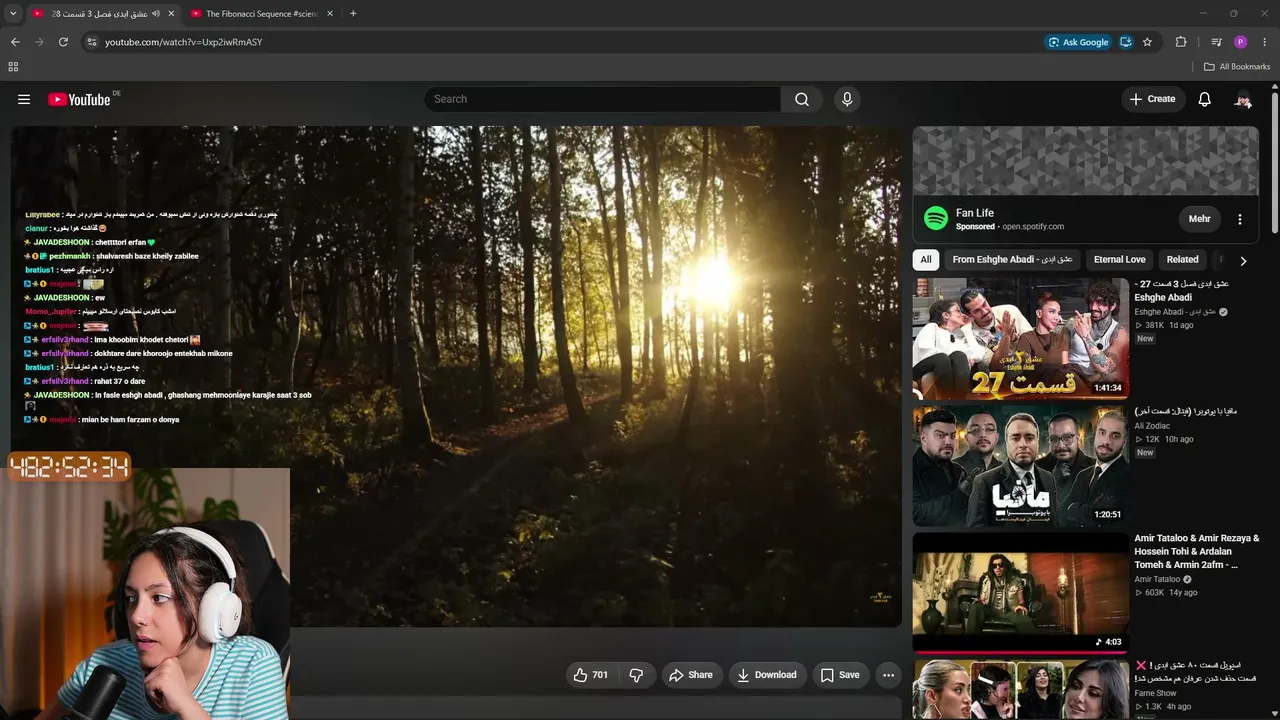Open a new browser tab
The image size is (1280, 720).
click(353, 14)
